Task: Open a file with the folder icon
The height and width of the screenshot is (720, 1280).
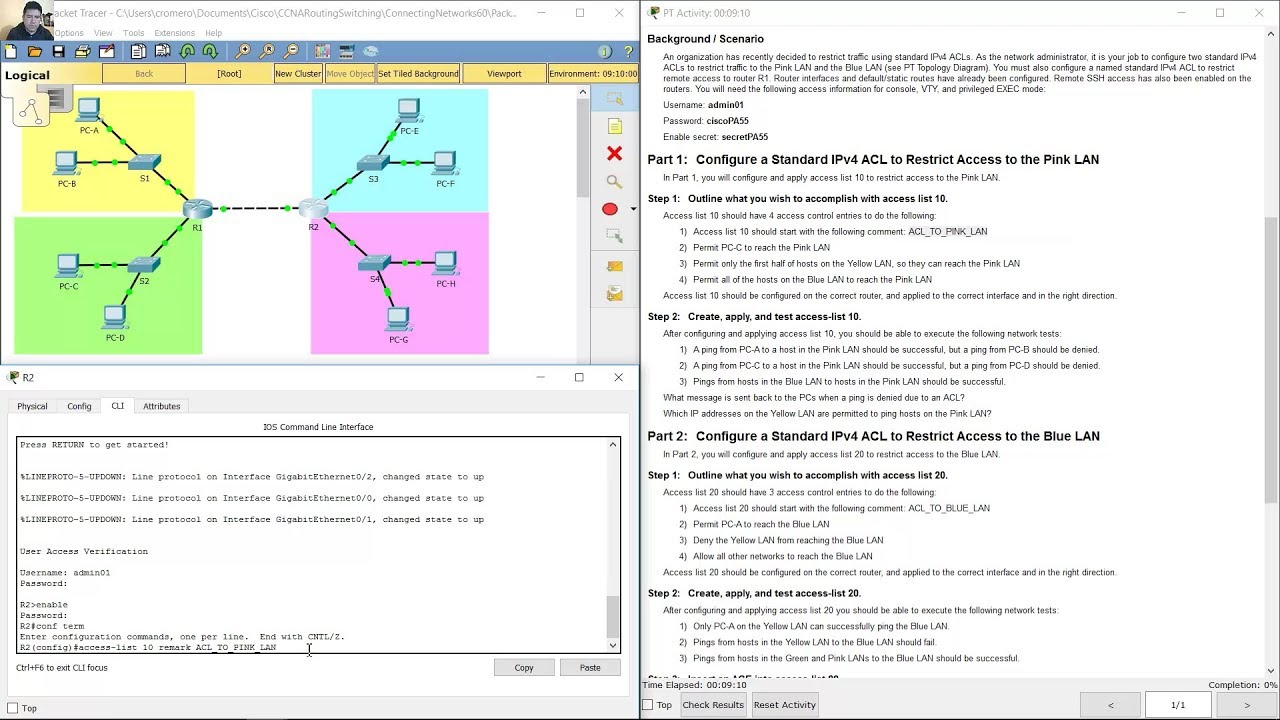Action: click(x=35, y=51)
